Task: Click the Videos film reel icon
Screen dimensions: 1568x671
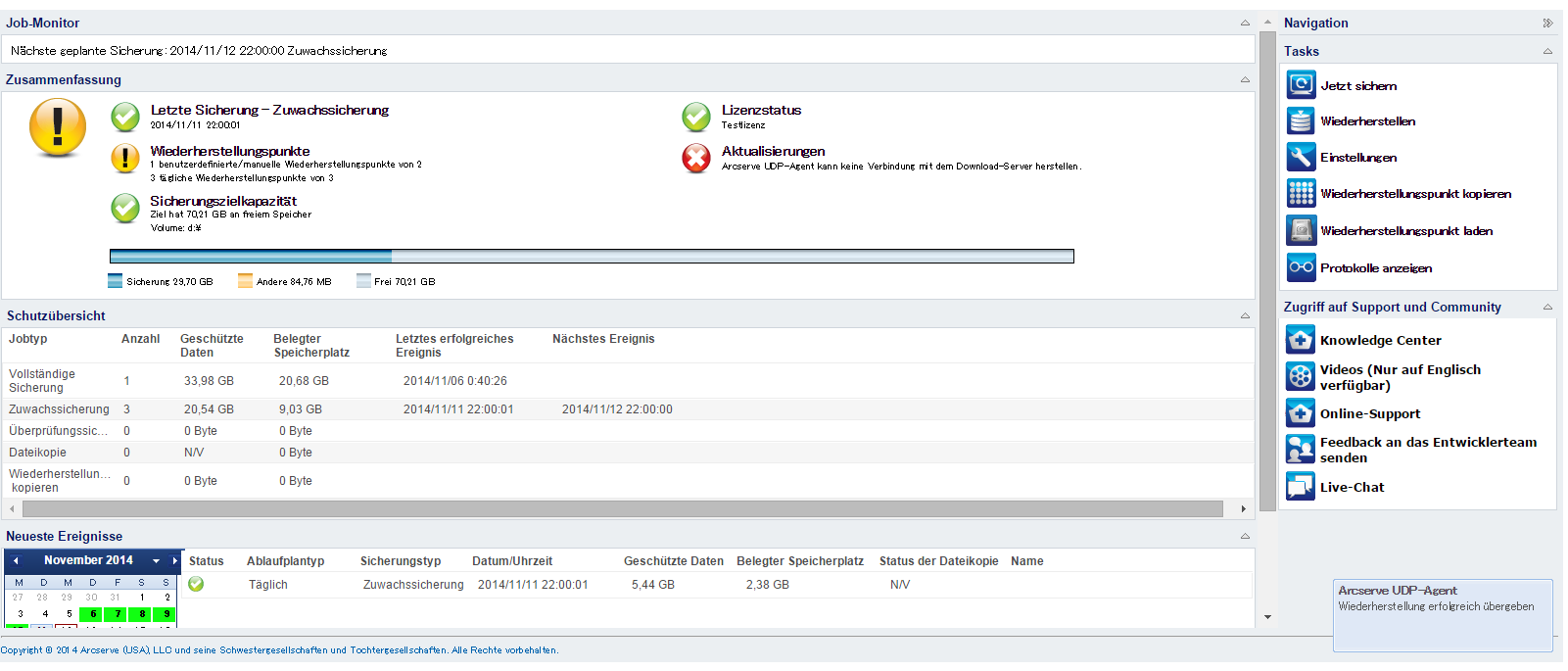Action: tap(1301, 376)
